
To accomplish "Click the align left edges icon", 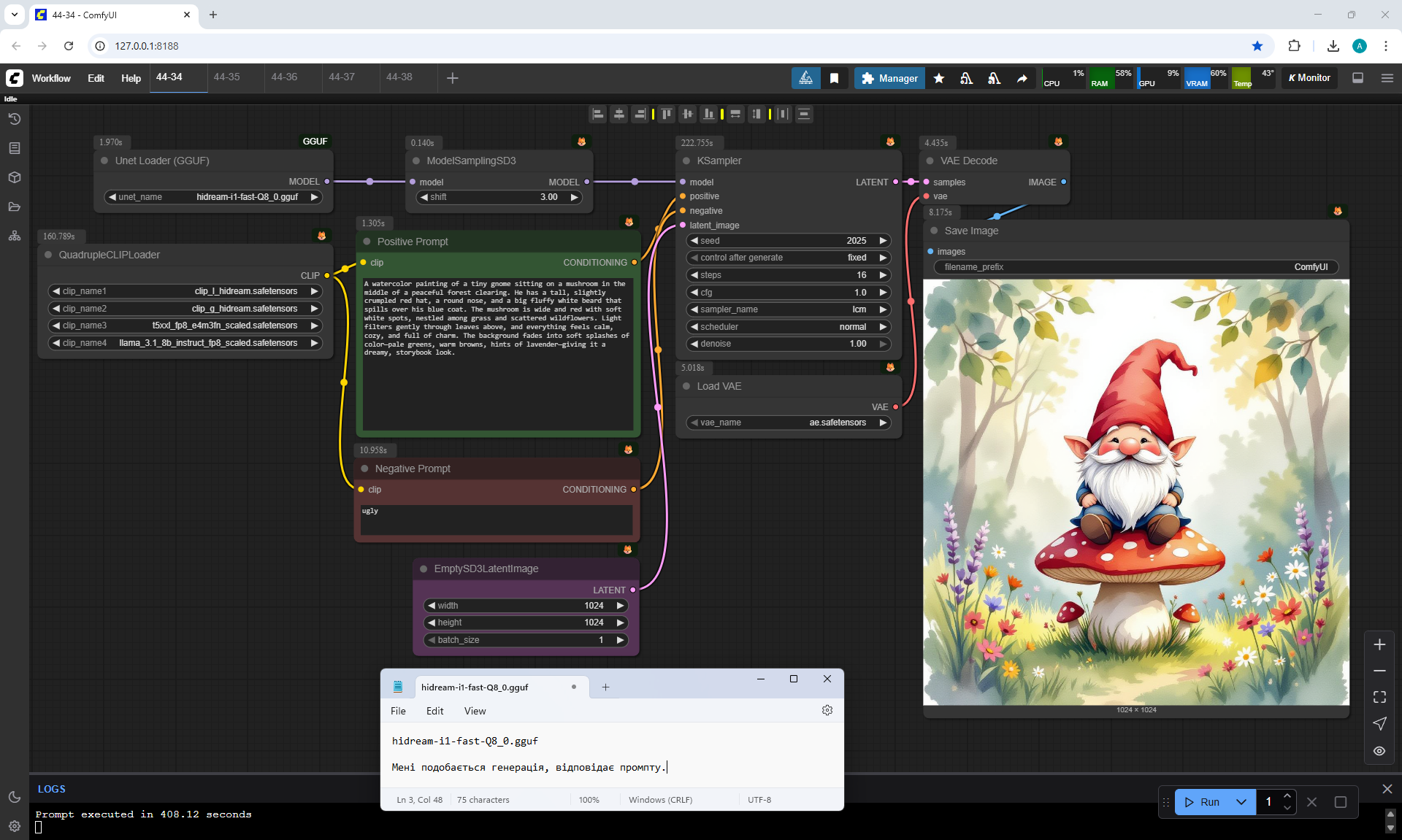I will click(598, 114).
